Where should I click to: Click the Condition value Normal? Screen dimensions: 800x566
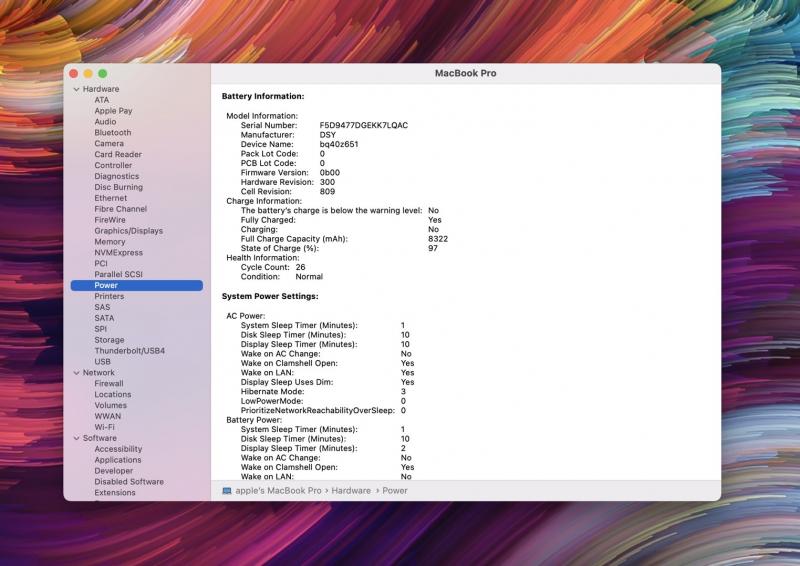pos(309,277)
